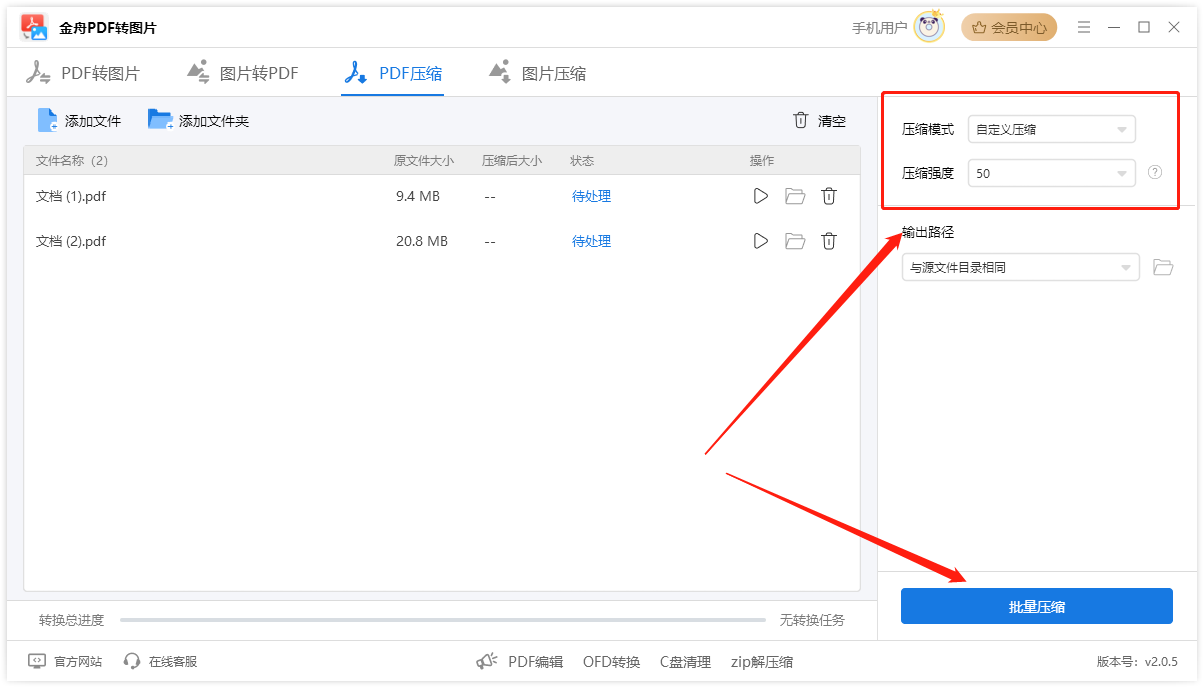1204x688 pixels.
Task: Open folder for 文档 (2).pdf
Action: (795, 241)
